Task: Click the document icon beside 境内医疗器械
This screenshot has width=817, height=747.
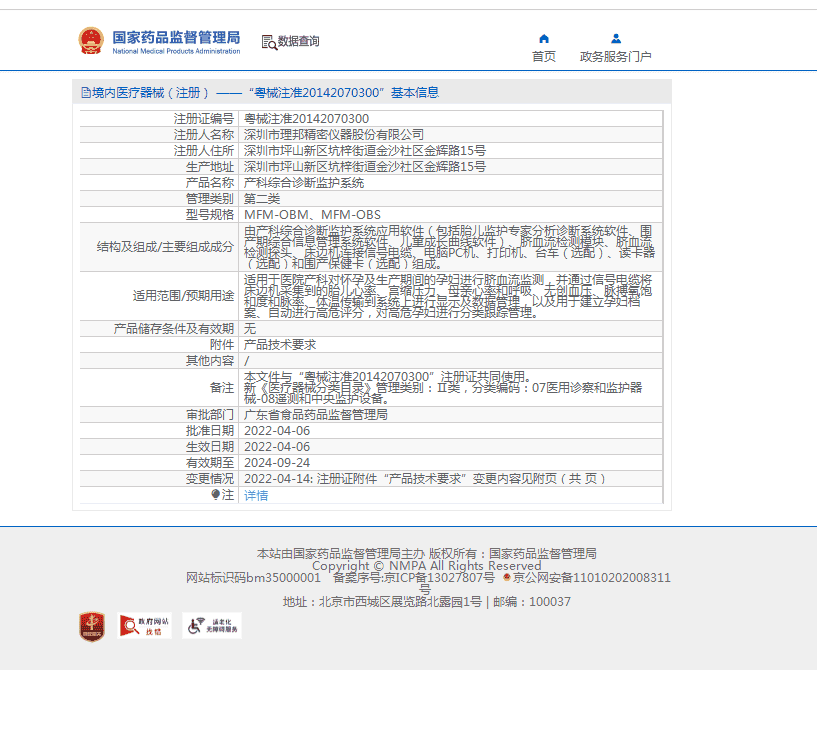Action: (x=86, y=93)
